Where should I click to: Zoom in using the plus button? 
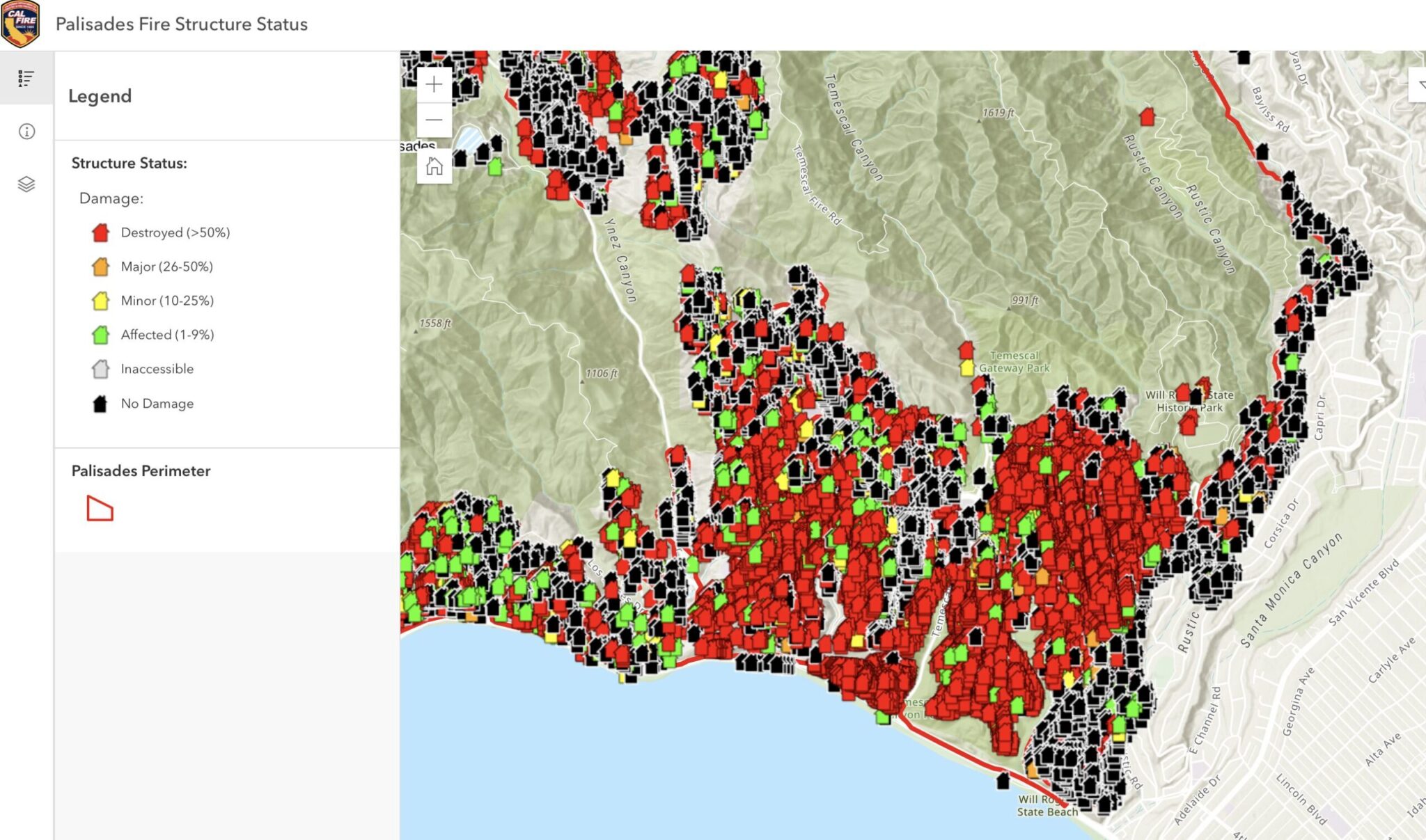[x=433, y=84]
